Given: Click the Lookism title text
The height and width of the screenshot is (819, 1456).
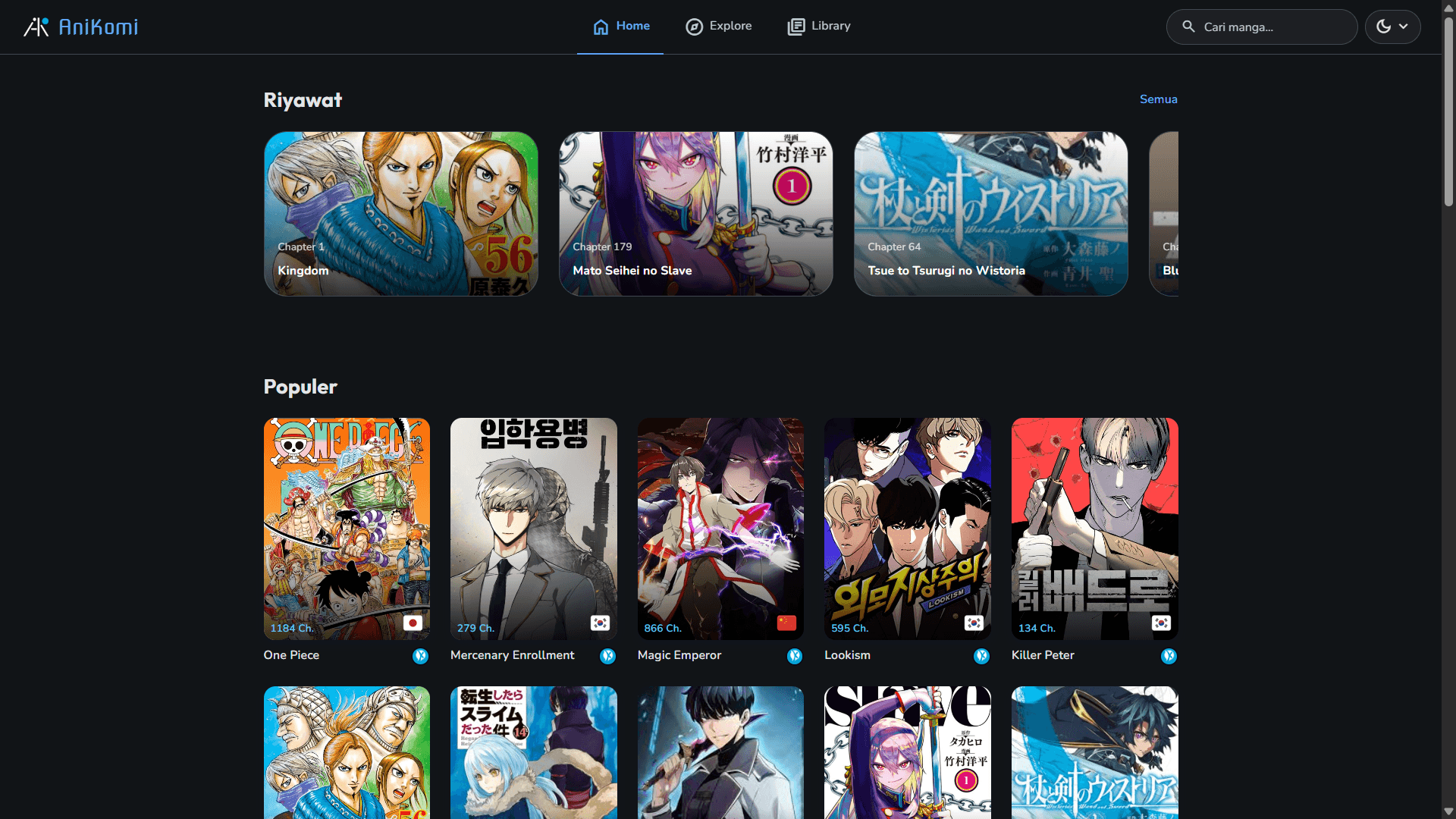Looking at the screenshot, I should click(847, 655).
